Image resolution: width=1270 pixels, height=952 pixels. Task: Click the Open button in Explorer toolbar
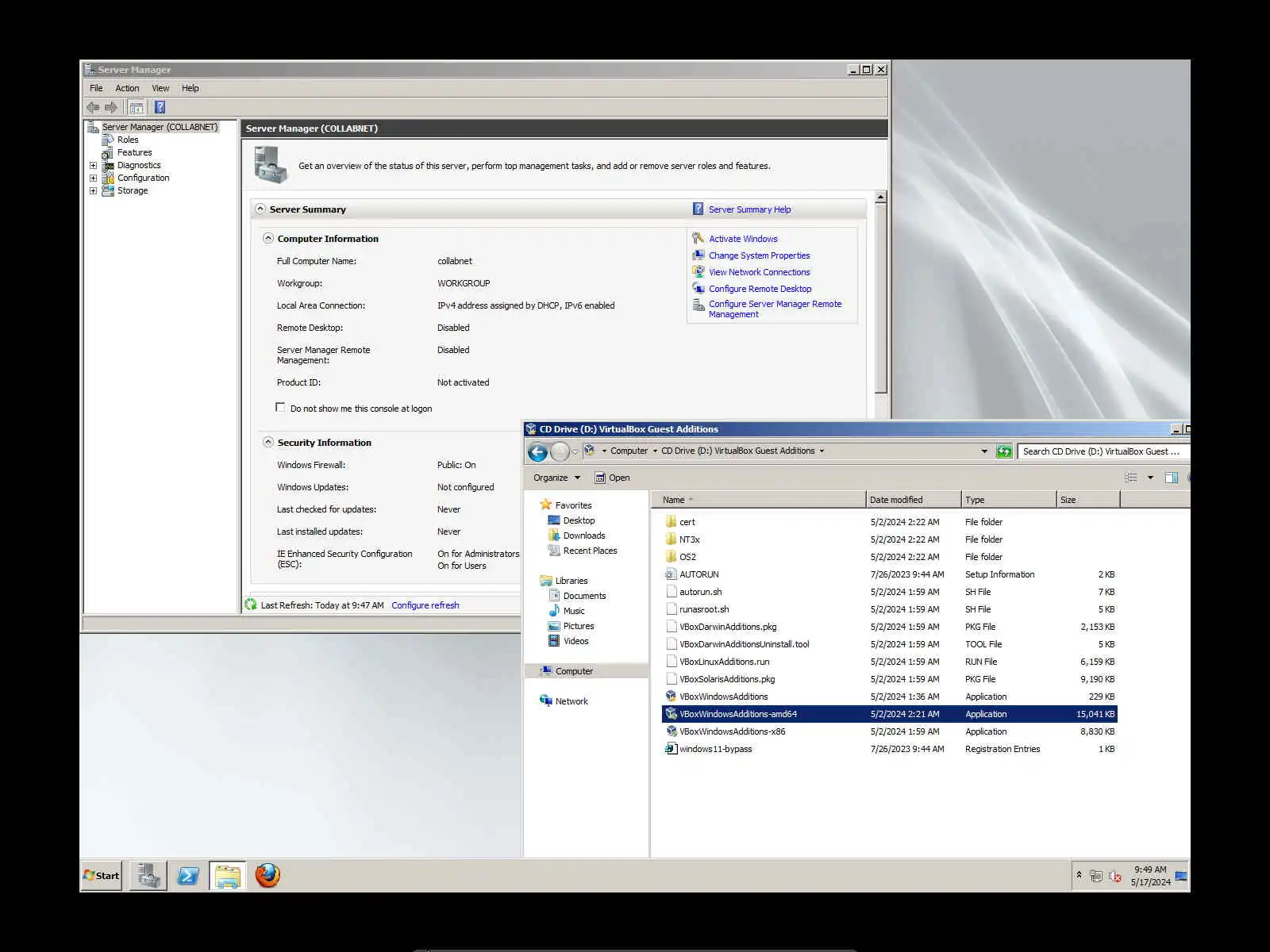click(612, 478)
